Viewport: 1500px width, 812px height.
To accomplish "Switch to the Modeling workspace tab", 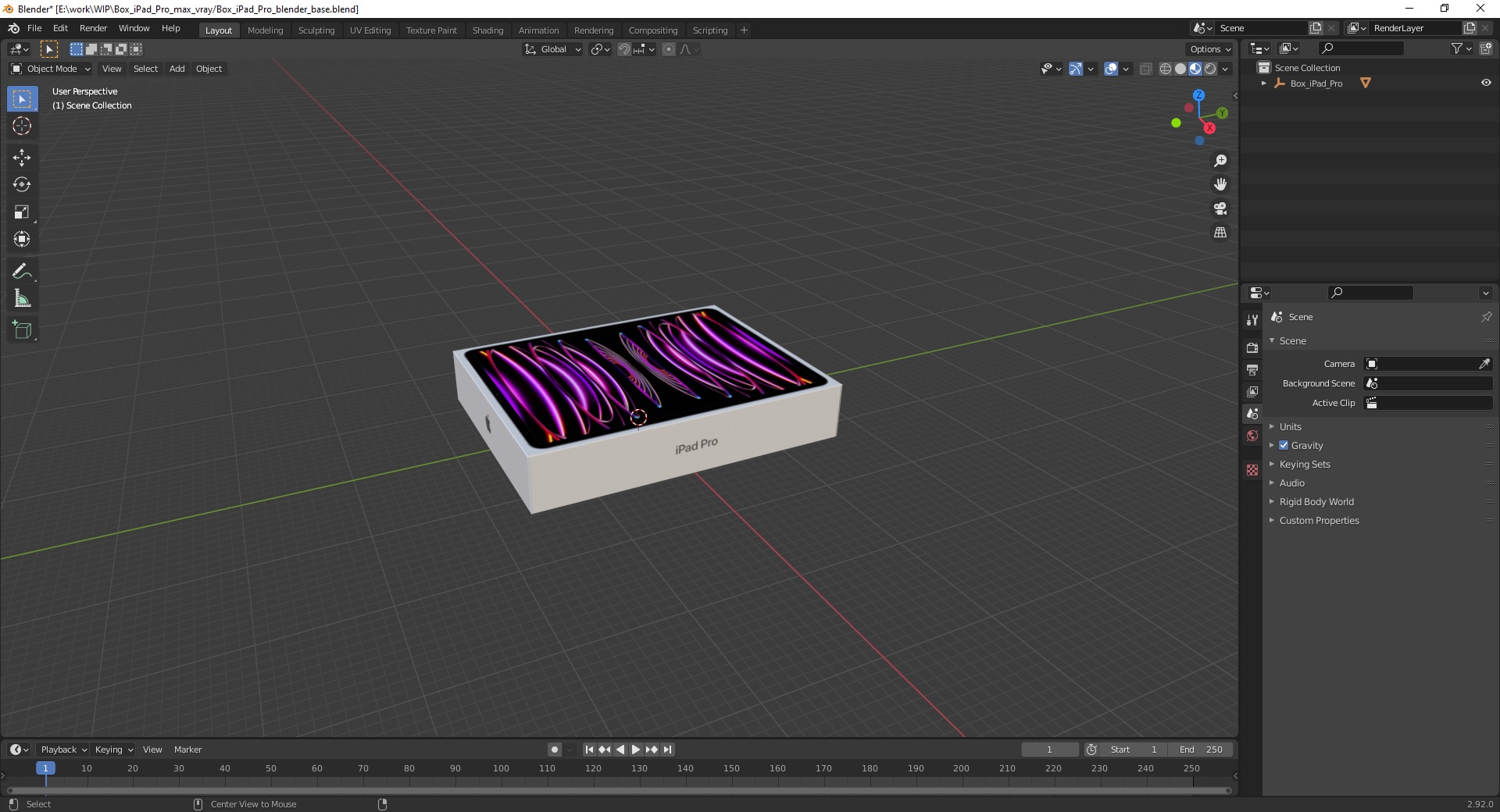I will point(266,30).
